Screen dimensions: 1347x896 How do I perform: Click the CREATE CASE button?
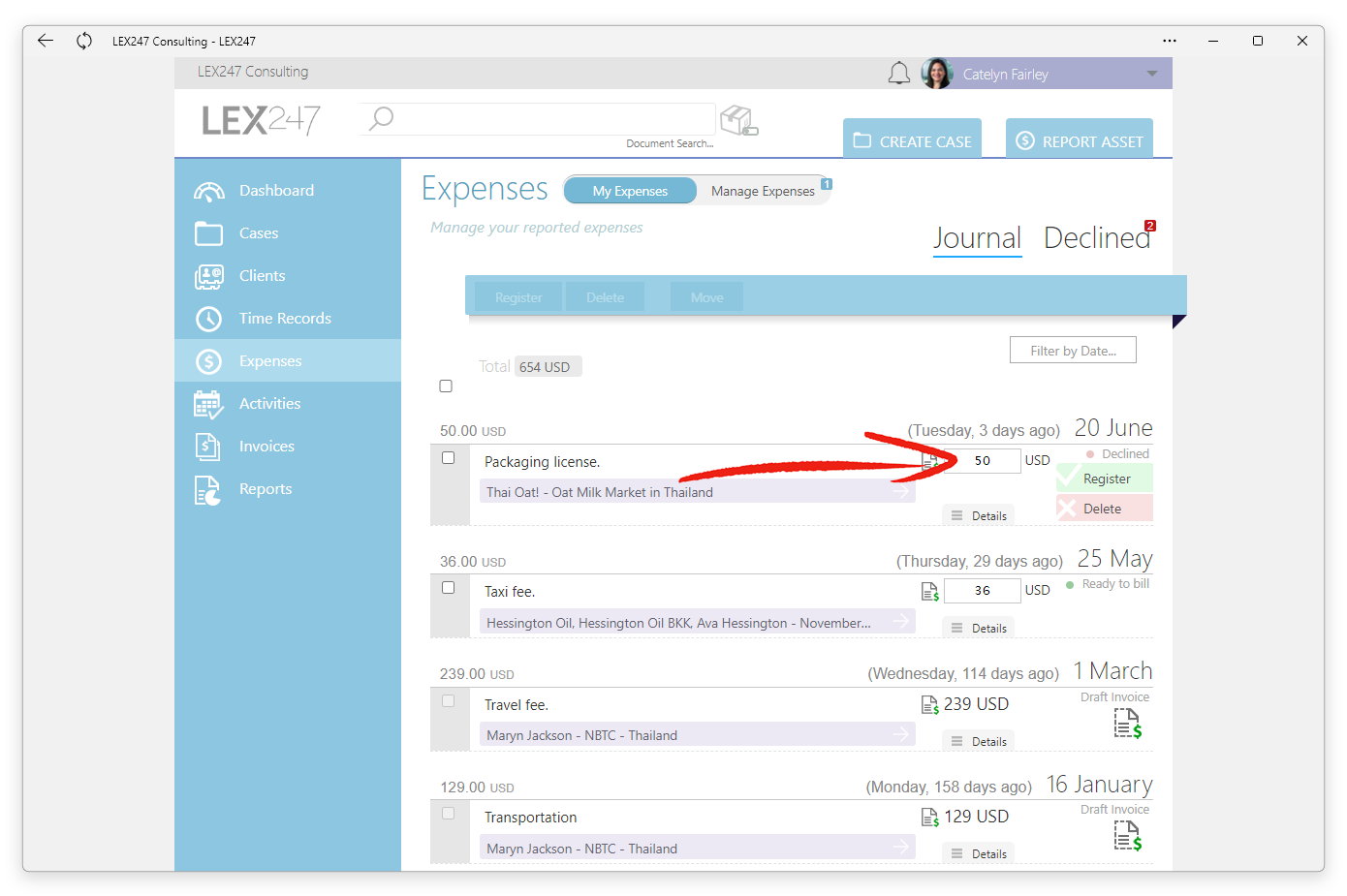912,139
